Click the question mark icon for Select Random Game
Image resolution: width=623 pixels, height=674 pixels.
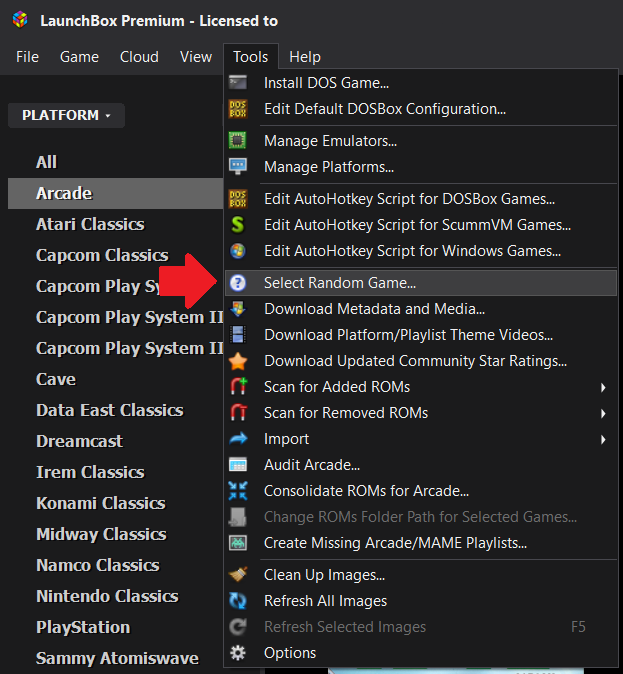[238, 283]
